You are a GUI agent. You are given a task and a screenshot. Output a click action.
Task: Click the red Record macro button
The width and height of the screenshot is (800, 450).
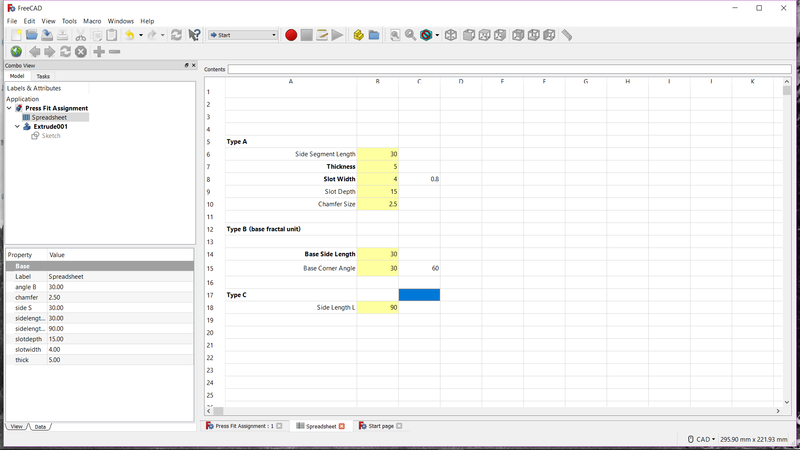(x=291, y=35)
